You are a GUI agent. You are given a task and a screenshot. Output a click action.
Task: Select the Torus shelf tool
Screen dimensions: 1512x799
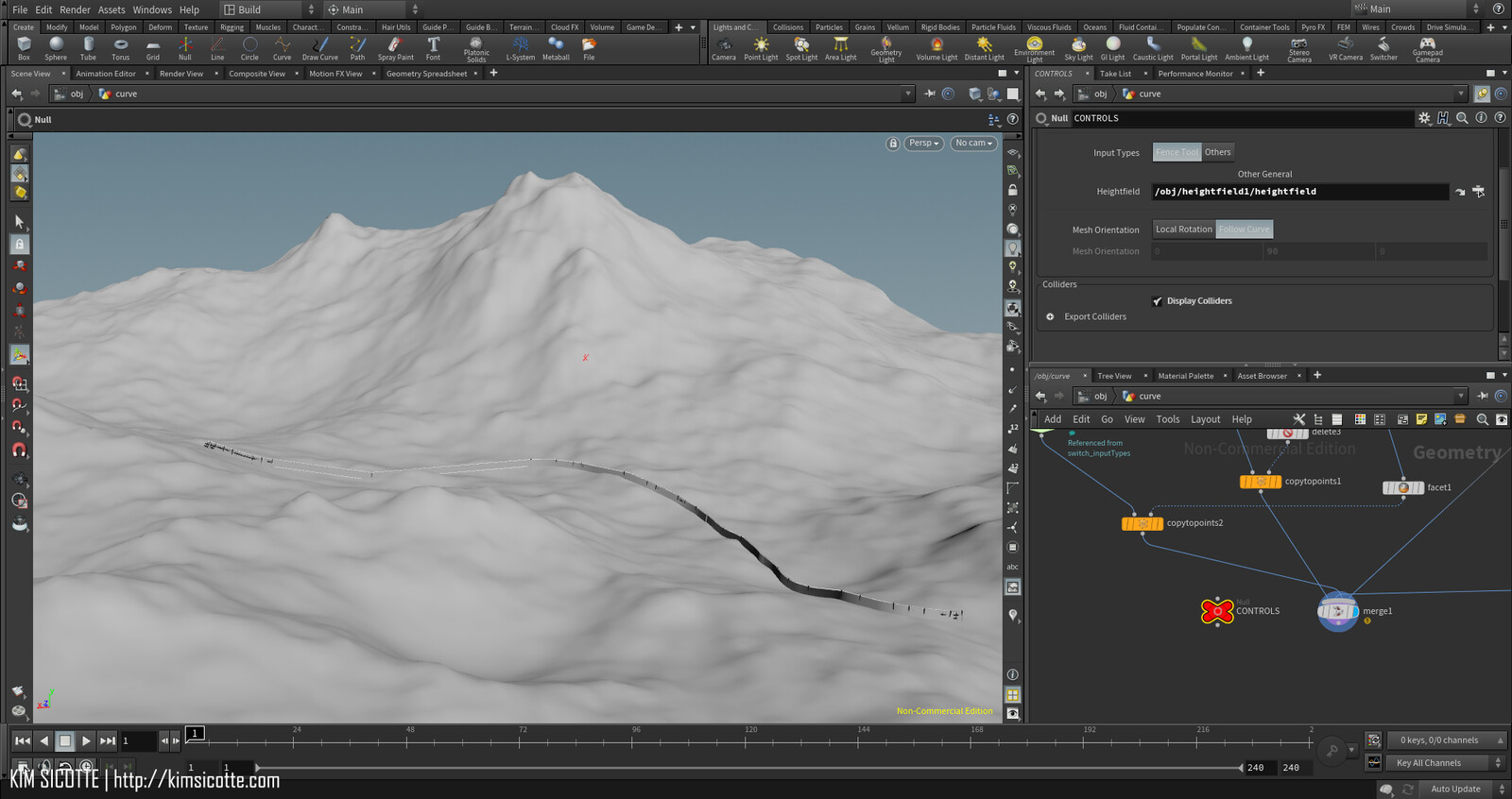point(120,49)
